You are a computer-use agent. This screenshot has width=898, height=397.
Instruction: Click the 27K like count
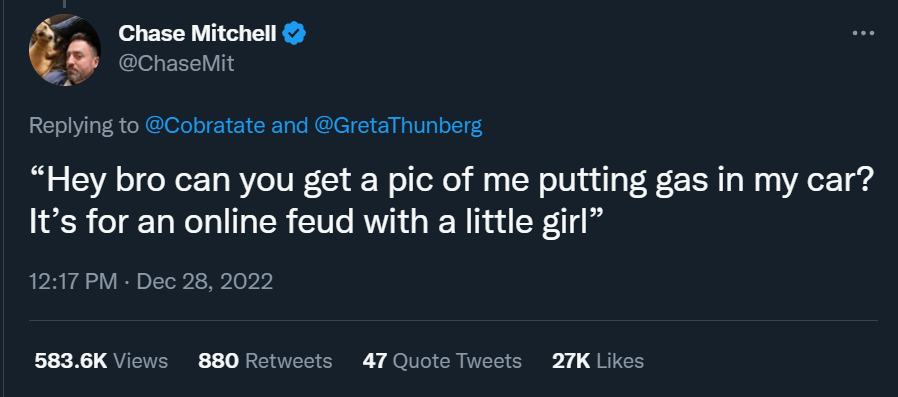(x=571, y=361)
